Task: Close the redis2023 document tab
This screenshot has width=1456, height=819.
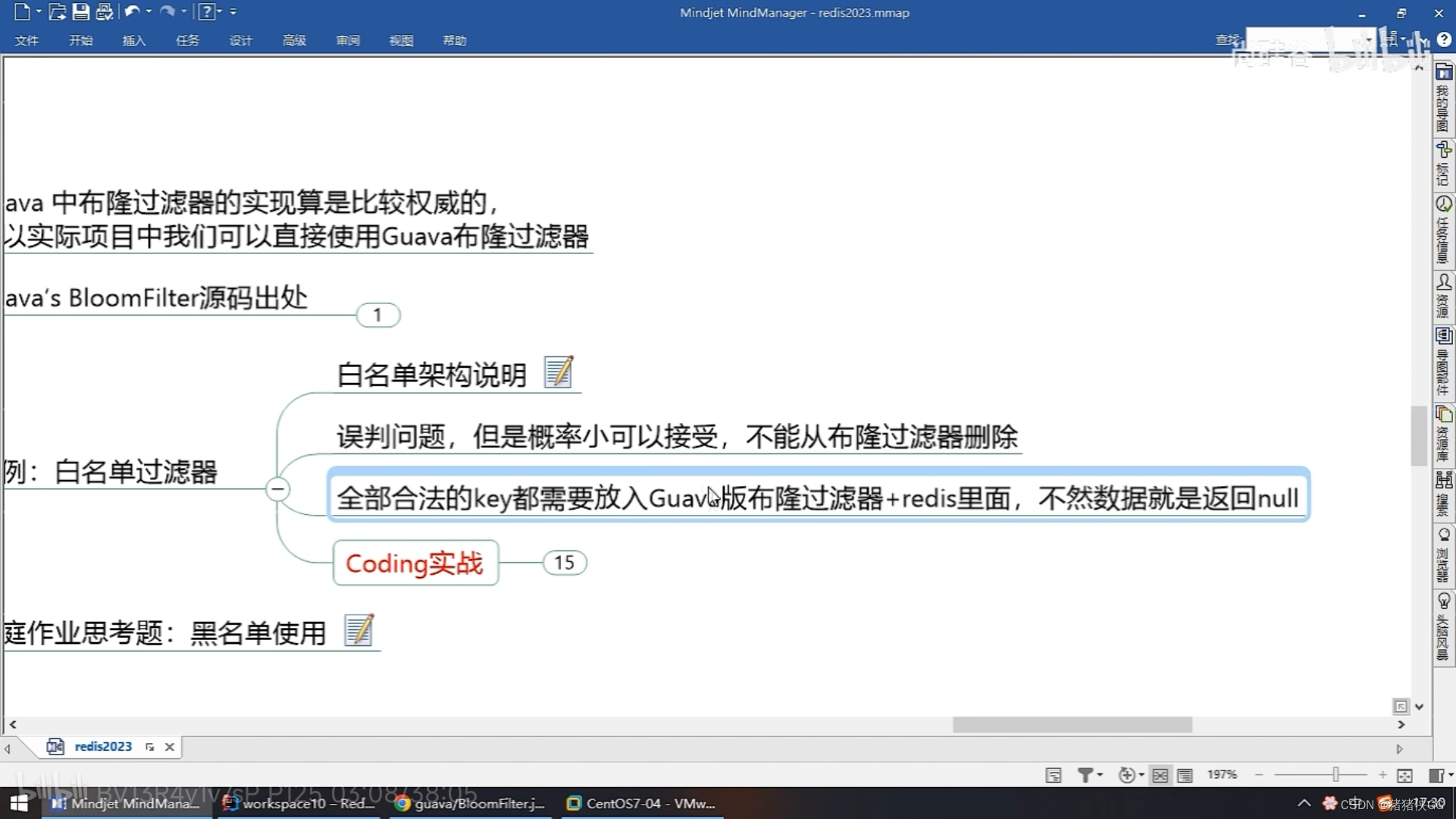Action: tap(170, 747)
